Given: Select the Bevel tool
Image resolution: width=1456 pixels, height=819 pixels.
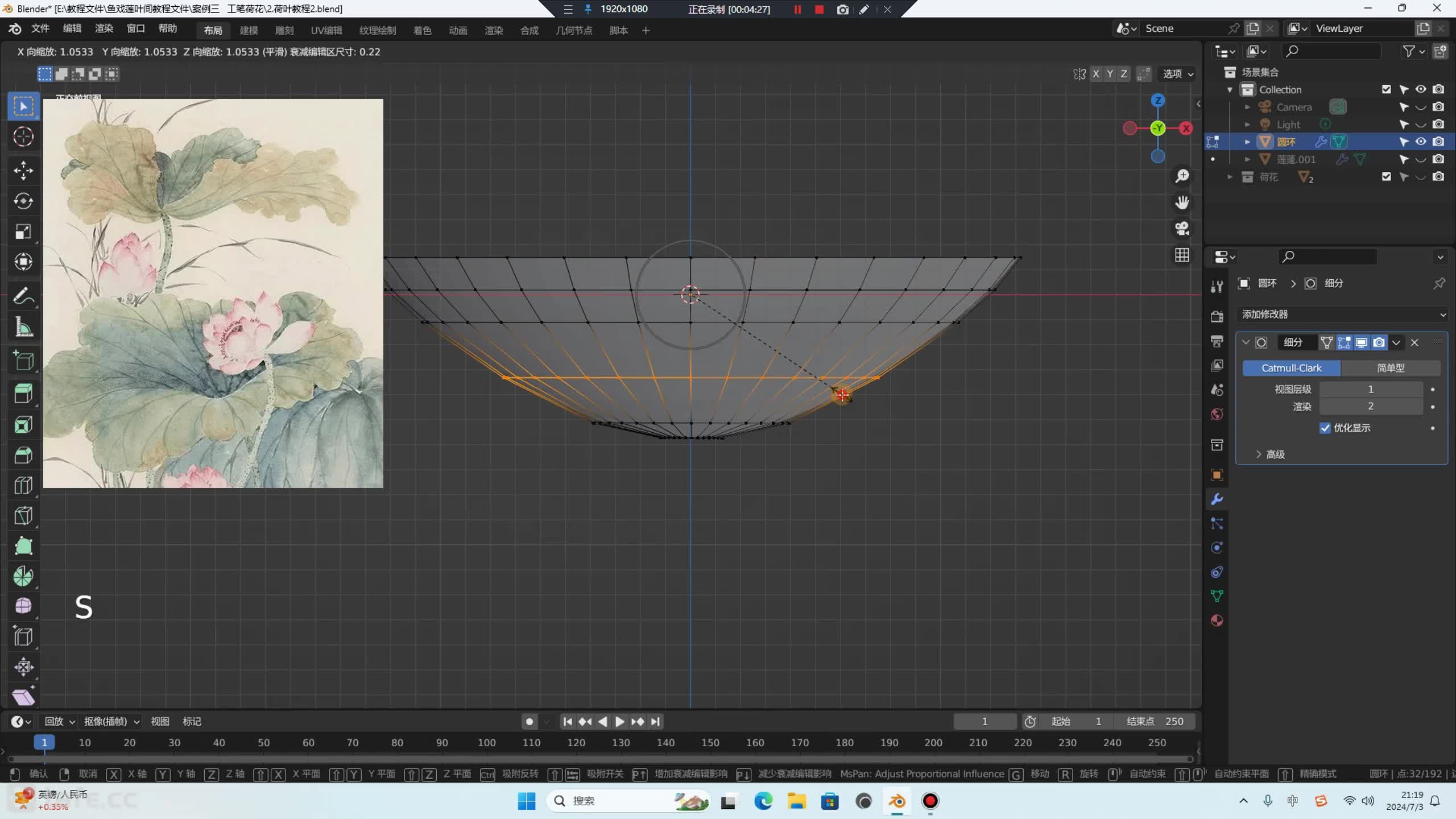Looking at the screenshot, I should coord(23,455).
